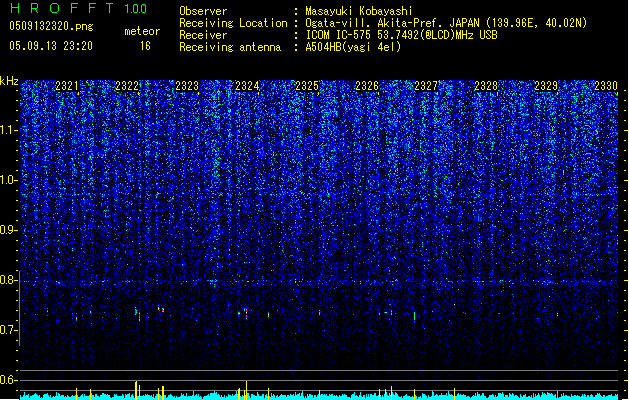This screenshot has height=400, width=629.
Task: Click the 'Observer' field label
Action: point(203,11)
